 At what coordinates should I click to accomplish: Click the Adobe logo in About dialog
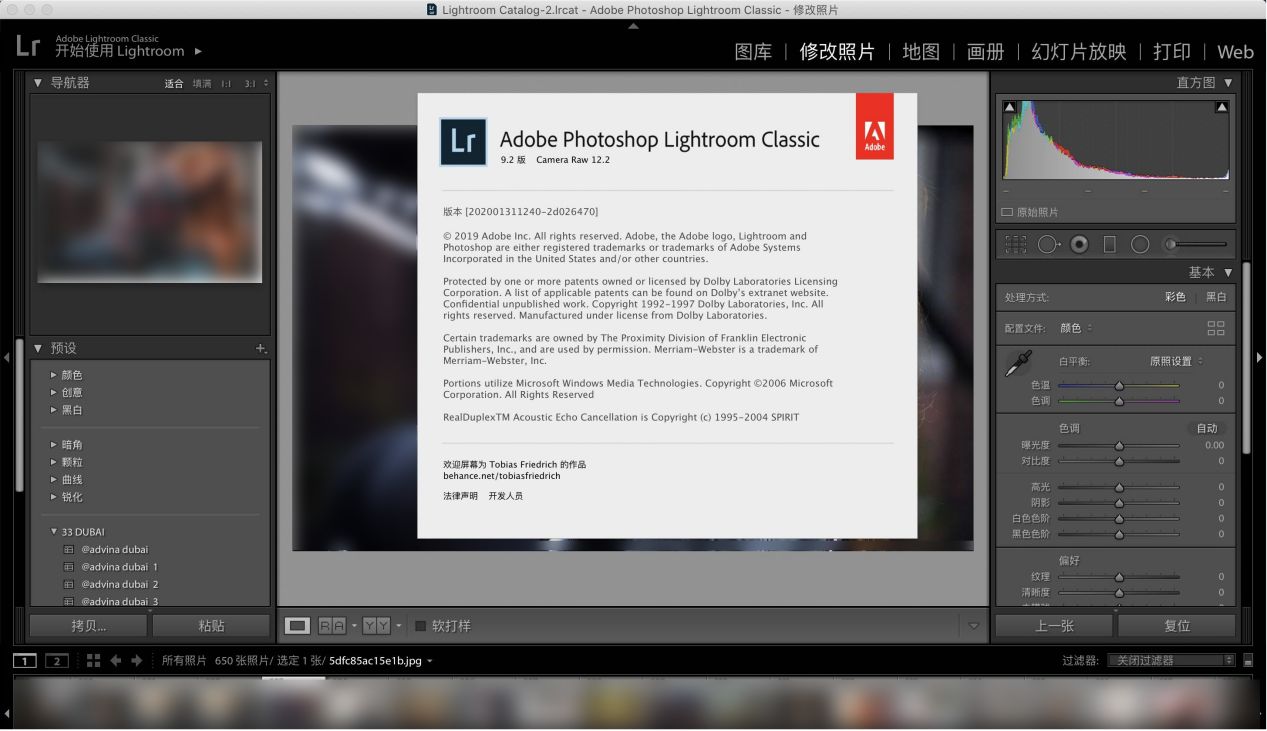coord(874,126)
